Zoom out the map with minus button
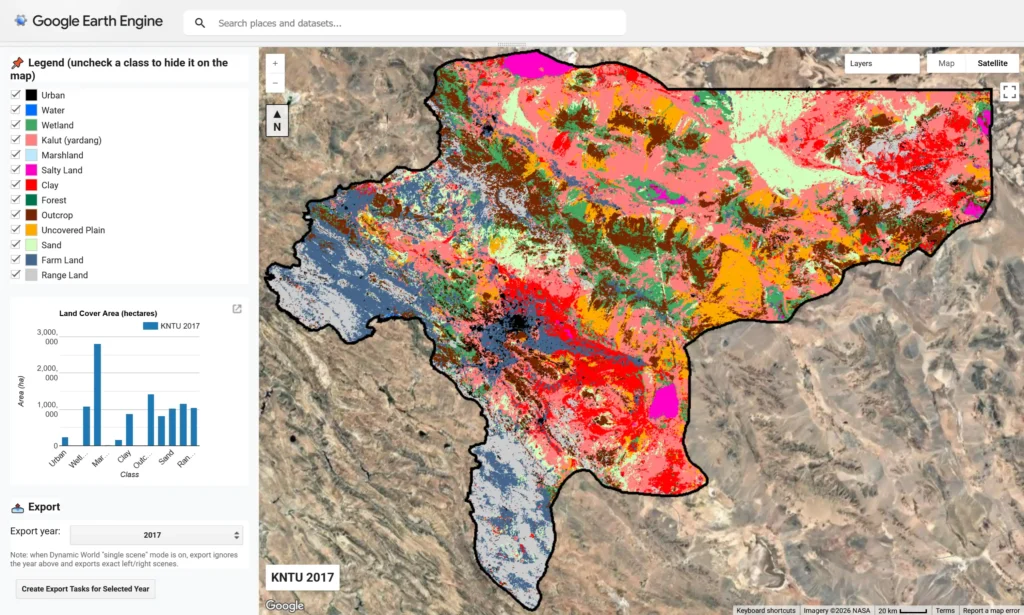 275,83
